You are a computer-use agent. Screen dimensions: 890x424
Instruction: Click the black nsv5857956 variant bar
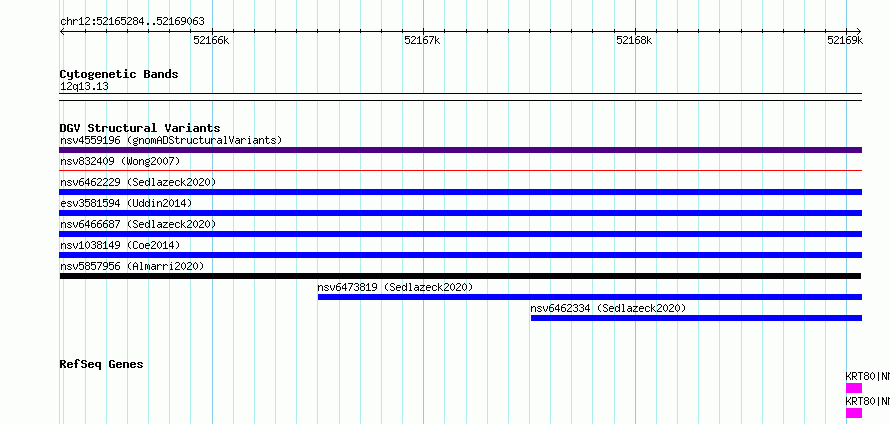460,276
